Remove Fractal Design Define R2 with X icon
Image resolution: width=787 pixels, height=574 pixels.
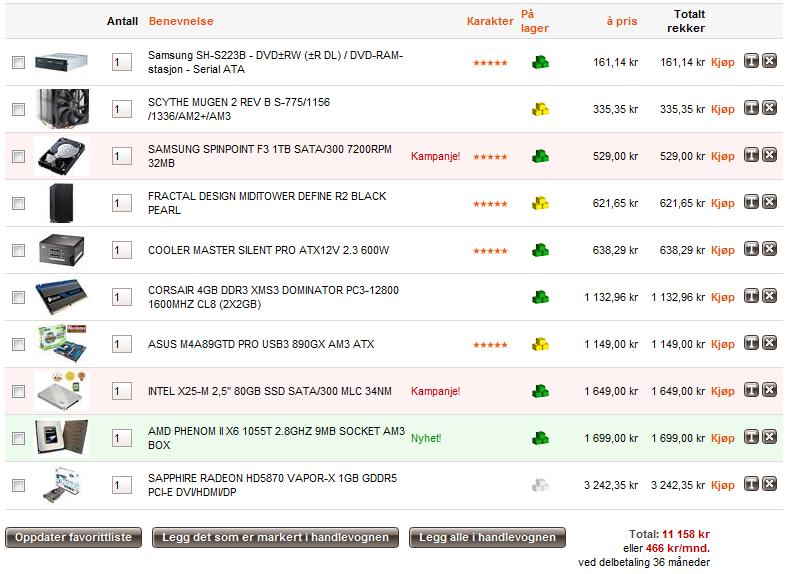point(769,202)
